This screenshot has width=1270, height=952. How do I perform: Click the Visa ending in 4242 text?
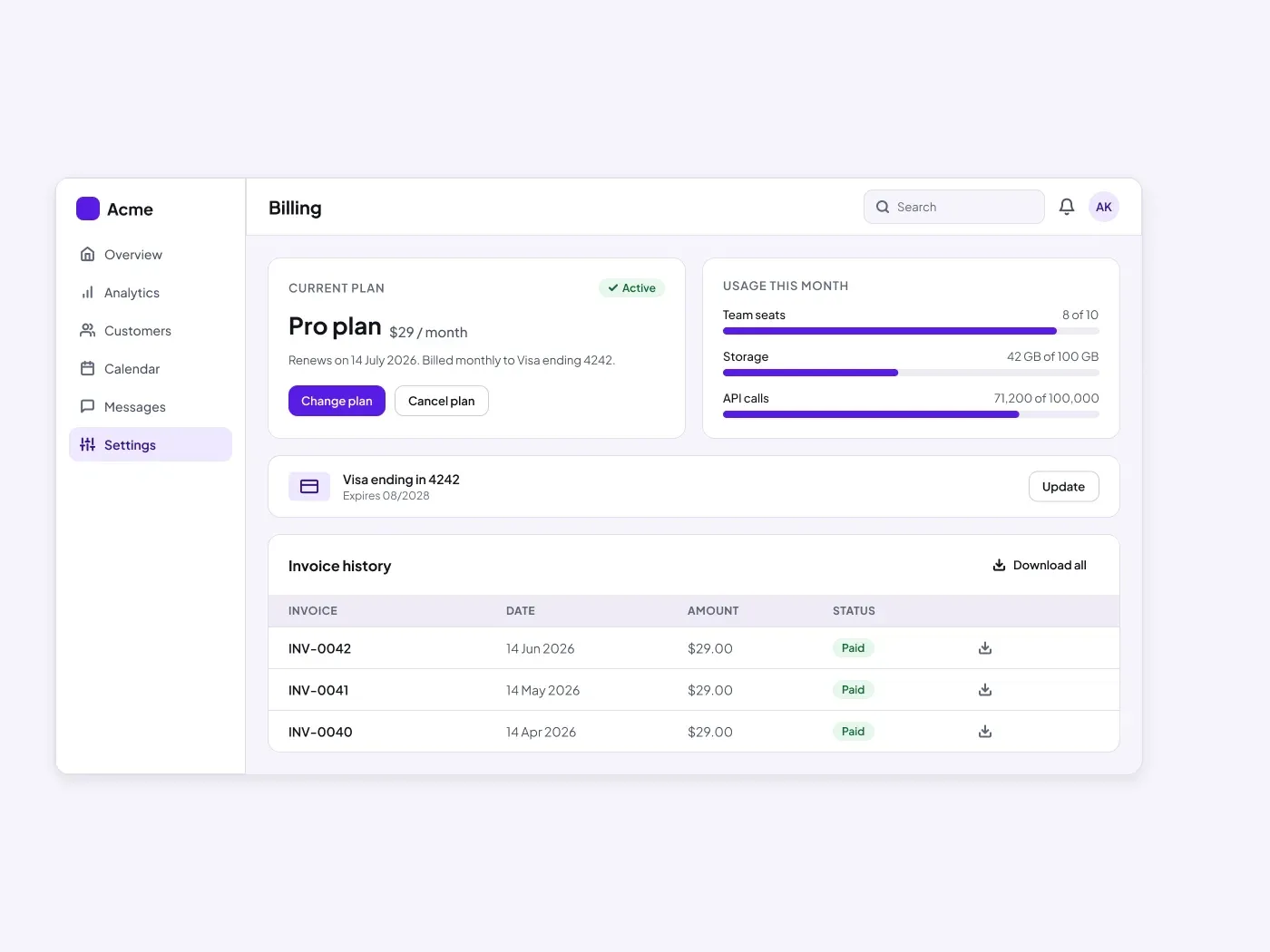pos(401,480)
